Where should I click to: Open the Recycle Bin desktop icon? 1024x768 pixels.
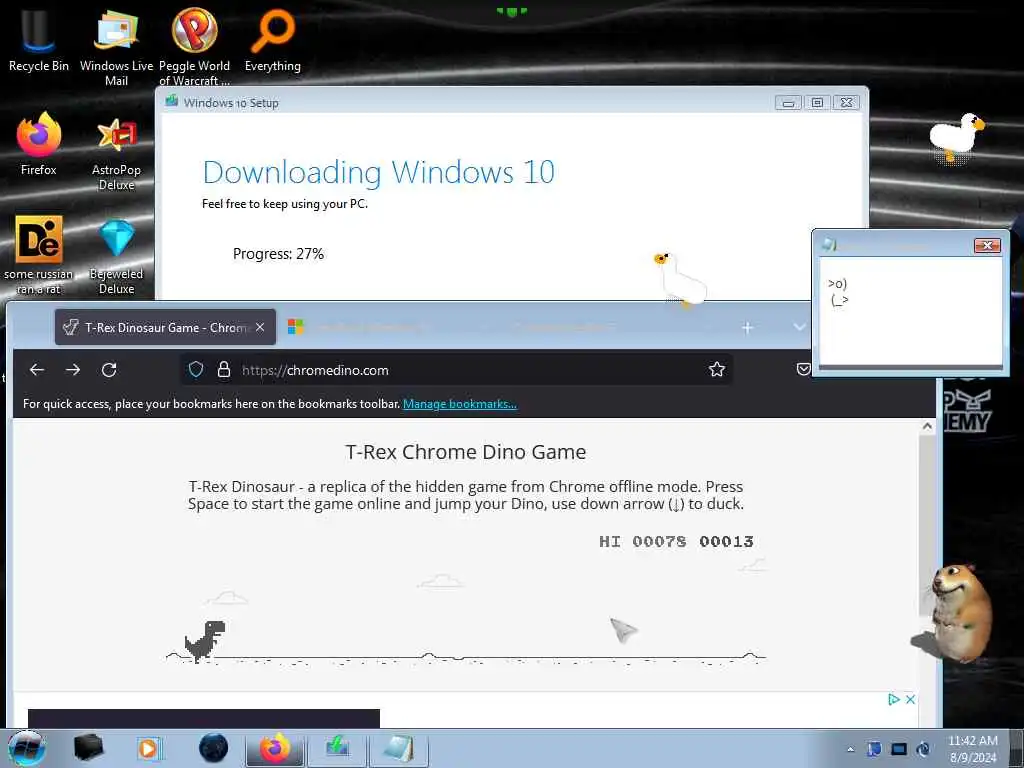click(x=39, y=39)
